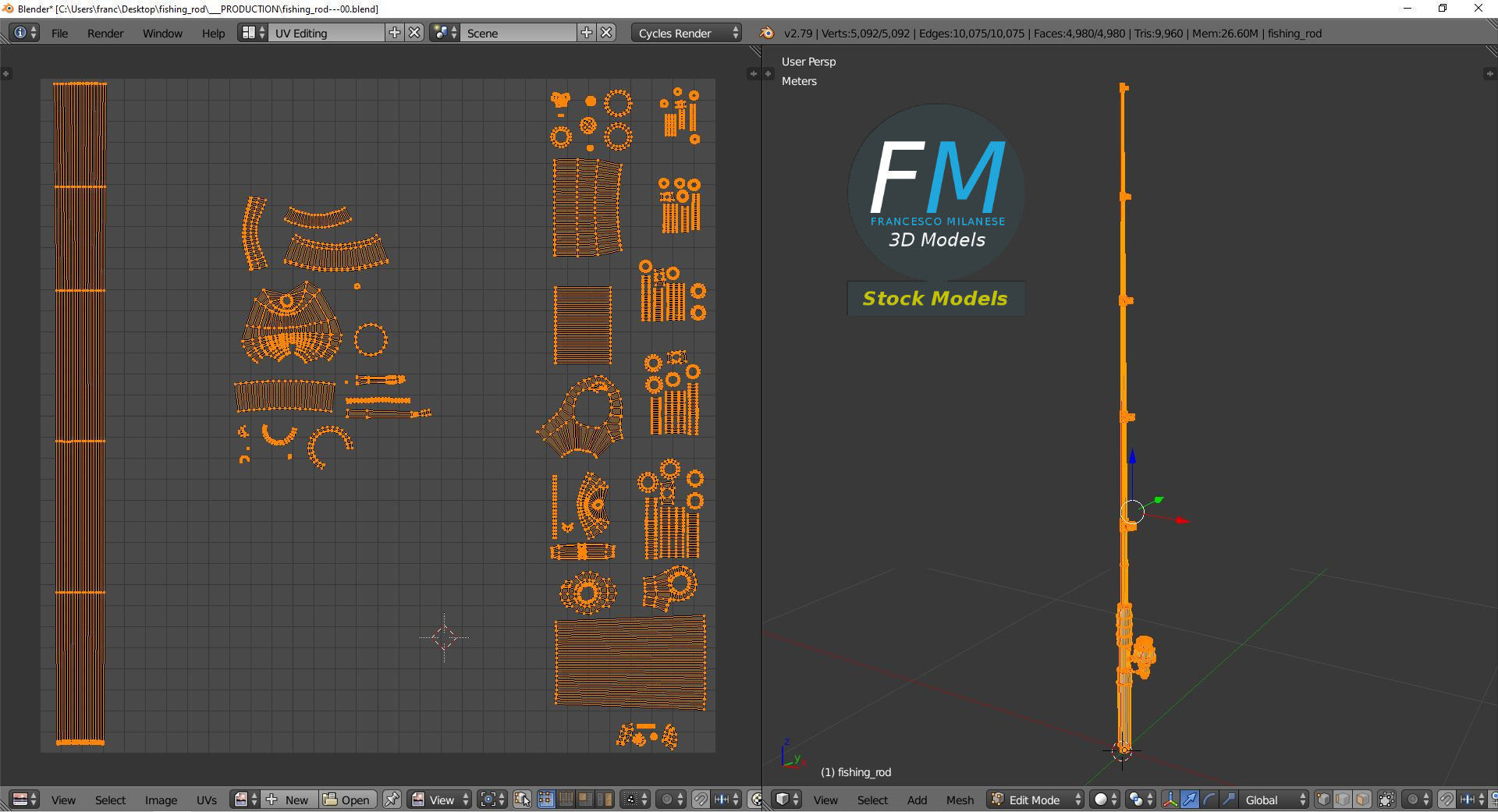Screen dimensions: 1498x812
Task: Click the Open image button
Action: 347,800
